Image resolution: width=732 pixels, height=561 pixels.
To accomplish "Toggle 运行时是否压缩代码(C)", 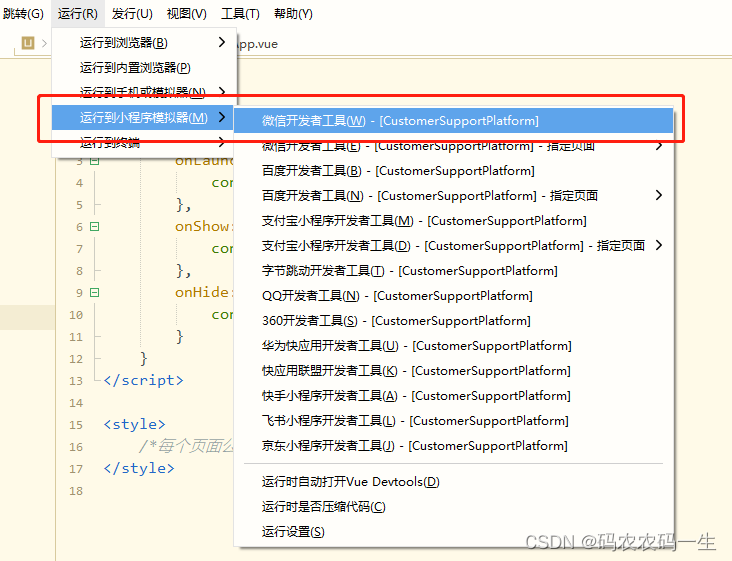I will [x=453, y=507].
